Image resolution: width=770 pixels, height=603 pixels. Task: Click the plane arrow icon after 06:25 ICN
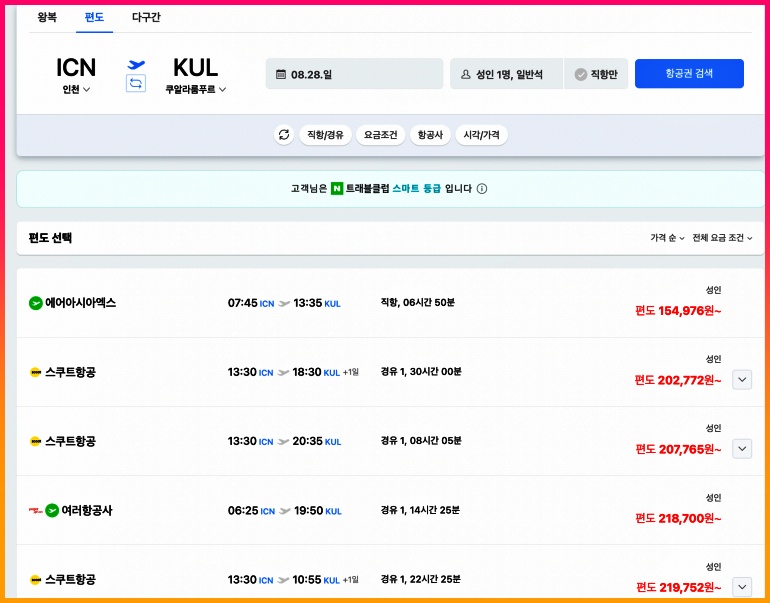click(x=285, y=511)
